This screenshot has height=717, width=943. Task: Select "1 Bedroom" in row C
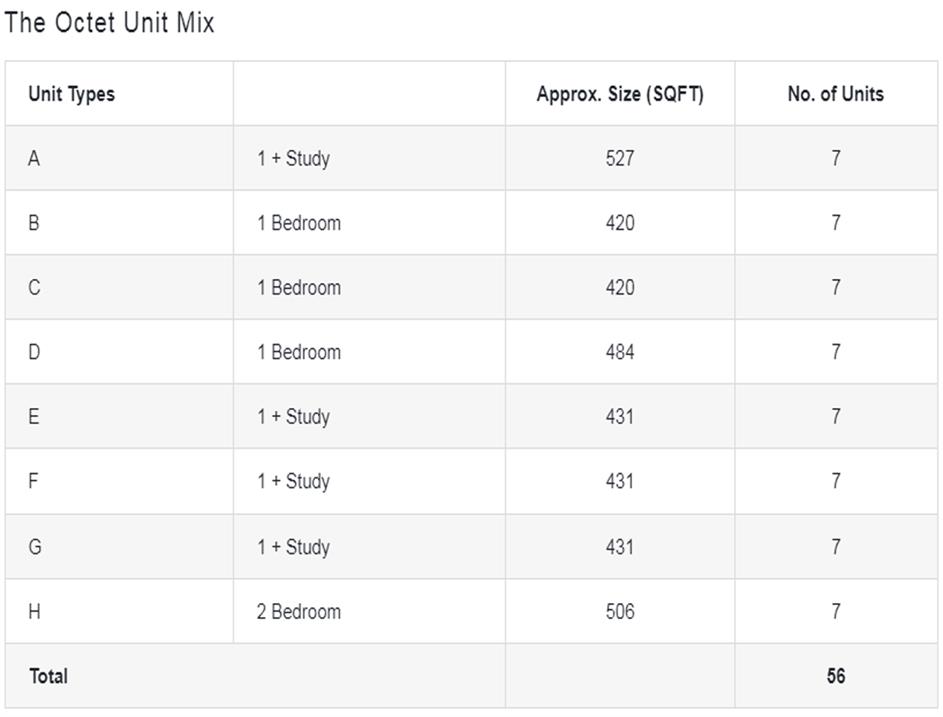point(298,288)
